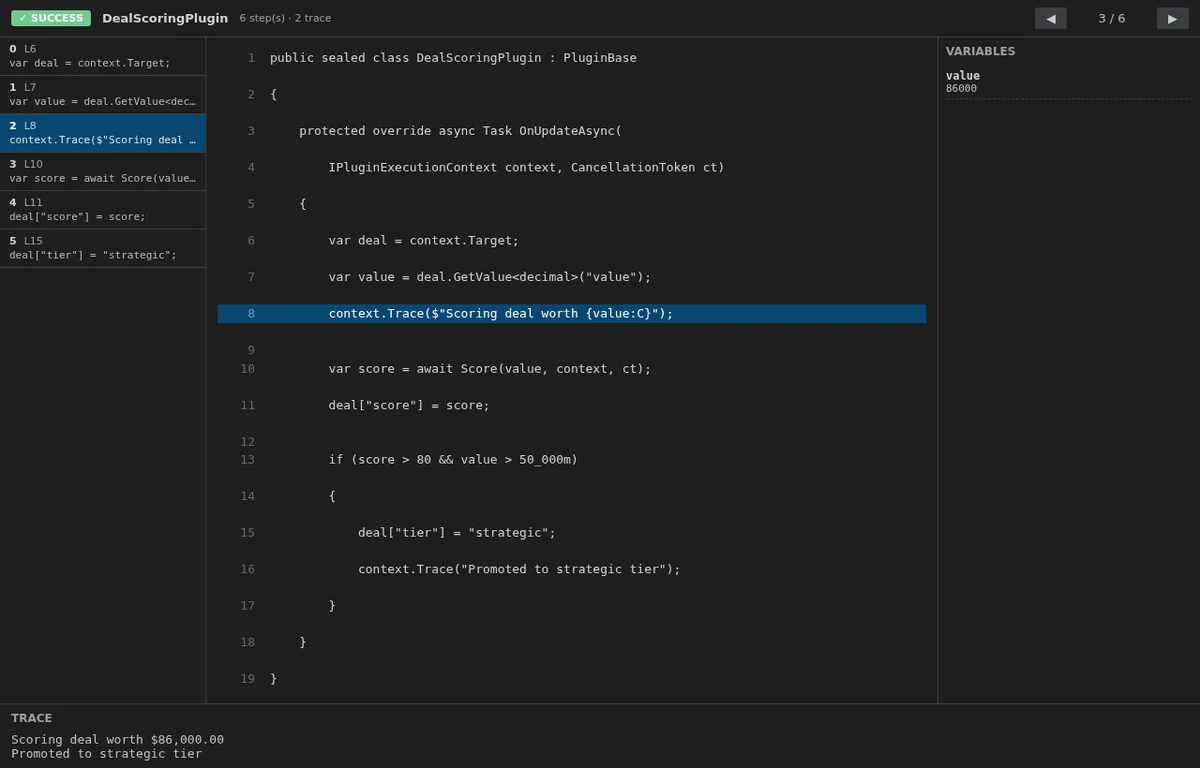
Task: Select step 4 'deal["score"] = score;'
Action: tap(103, 210)
